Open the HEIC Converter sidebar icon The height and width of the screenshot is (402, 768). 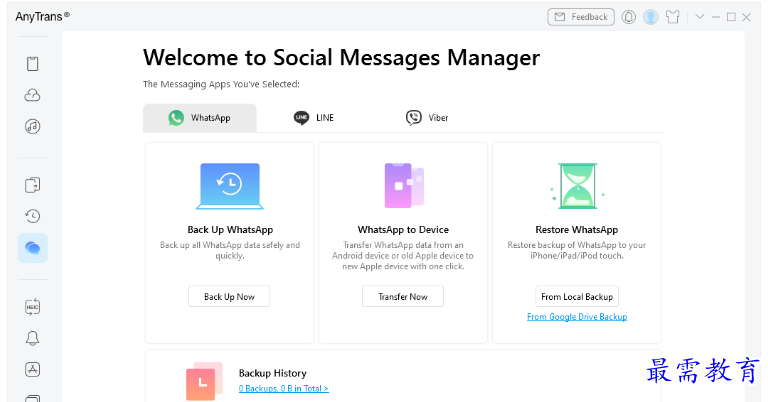pyautogui.click(x=32, y=307)
